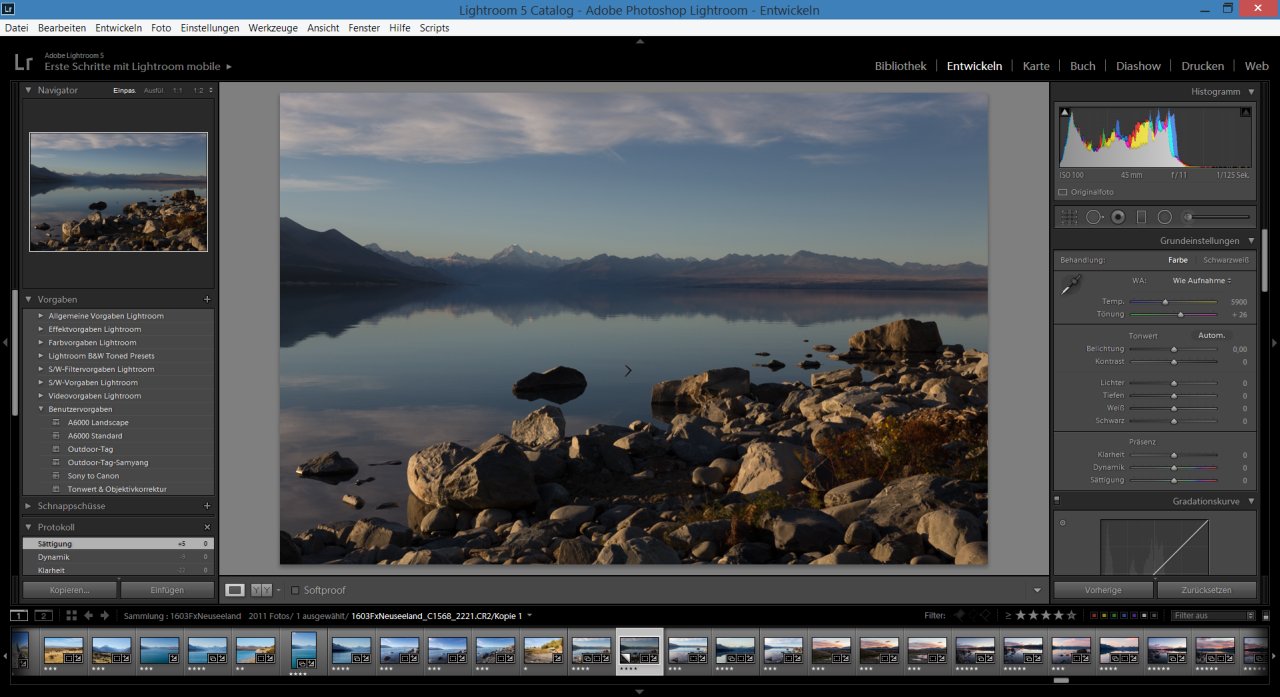Go forward with the filmstrip right arrow
Screen dimensions: 1280x697
[104, 616]
